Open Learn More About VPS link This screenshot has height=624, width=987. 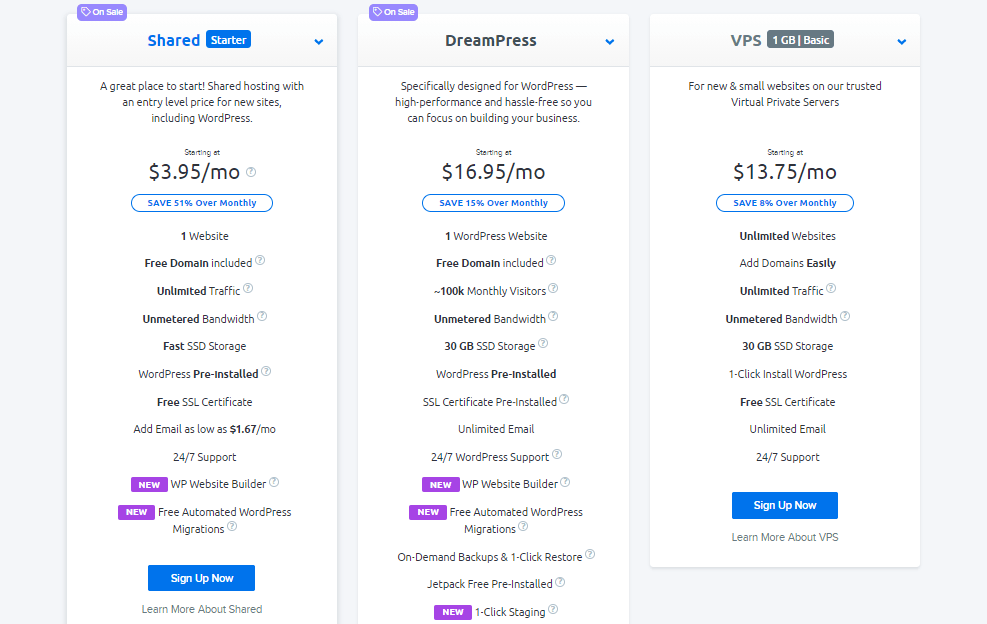click(x=785, y=538)
